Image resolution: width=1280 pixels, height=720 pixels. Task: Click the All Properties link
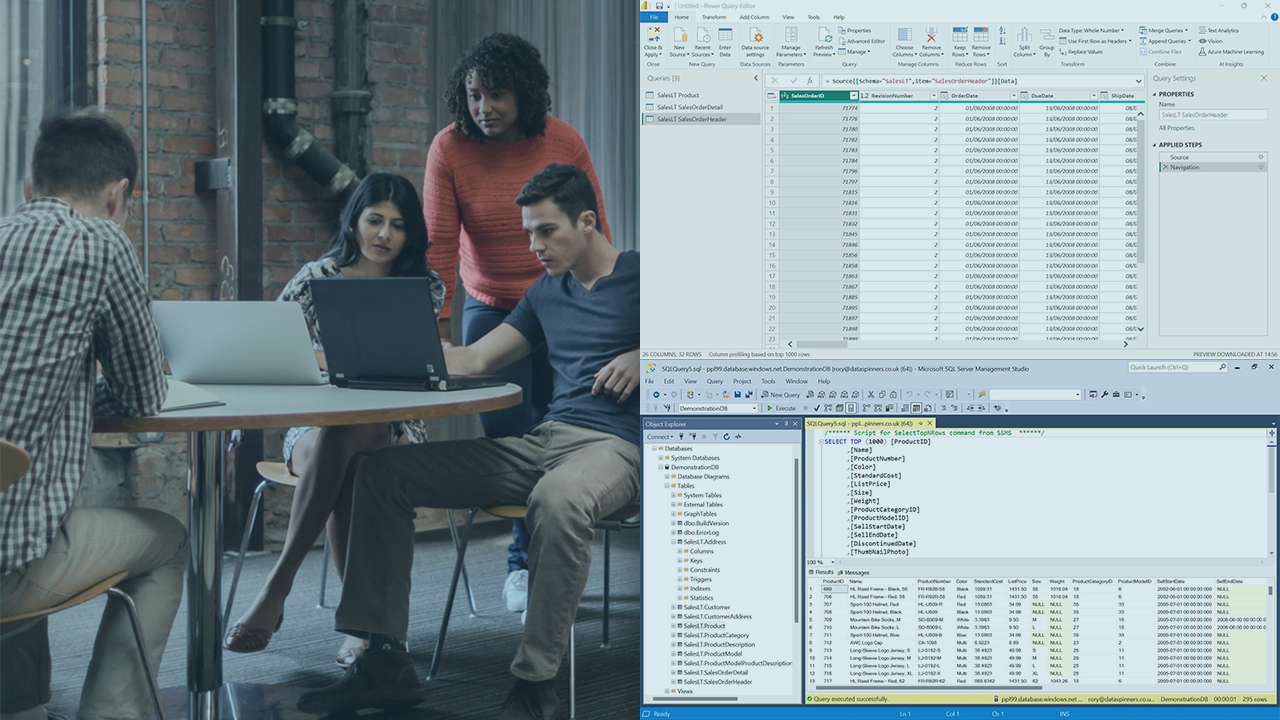point(1176,128)
